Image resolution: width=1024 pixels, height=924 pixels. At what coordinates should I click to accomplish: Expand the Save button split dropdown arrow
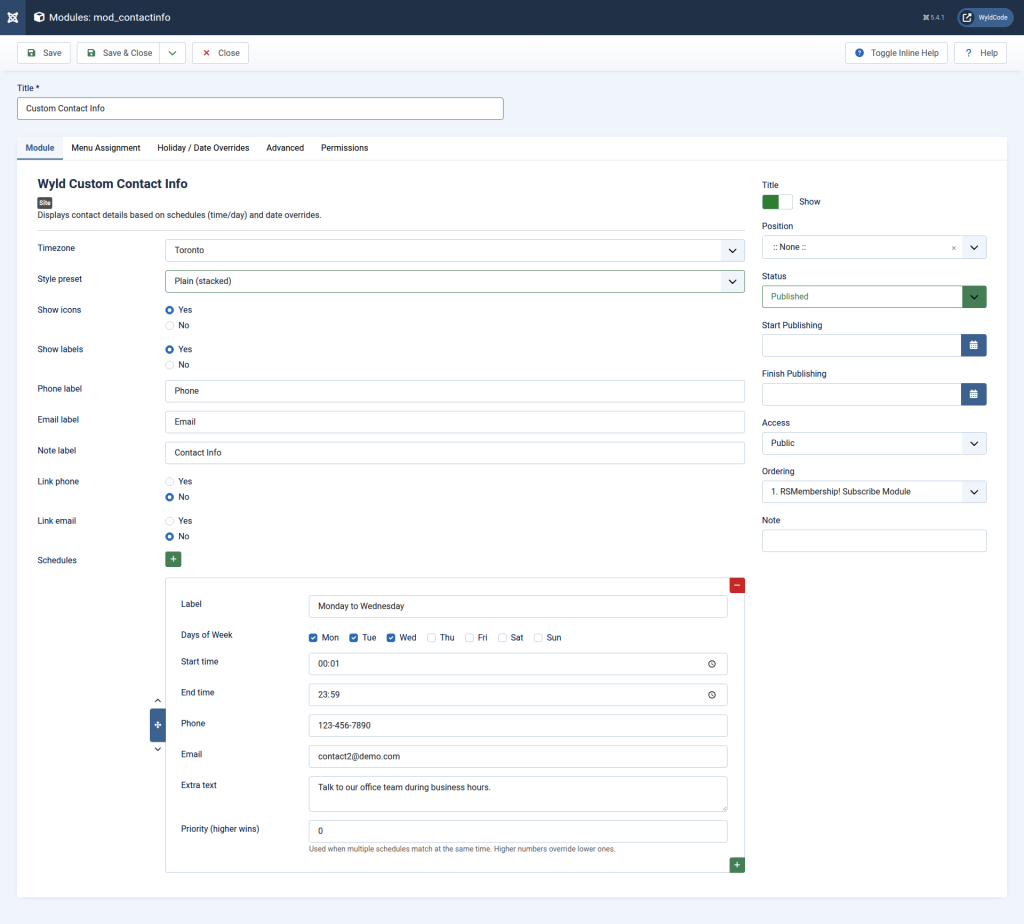coord(171,52)
